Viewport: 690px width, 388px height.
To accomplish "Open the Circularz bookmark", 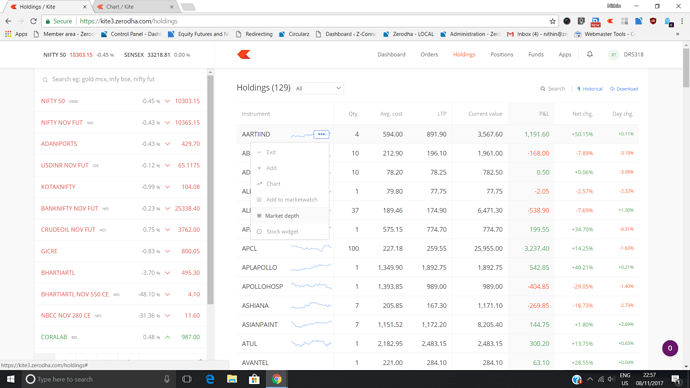I will click(294, 34).
